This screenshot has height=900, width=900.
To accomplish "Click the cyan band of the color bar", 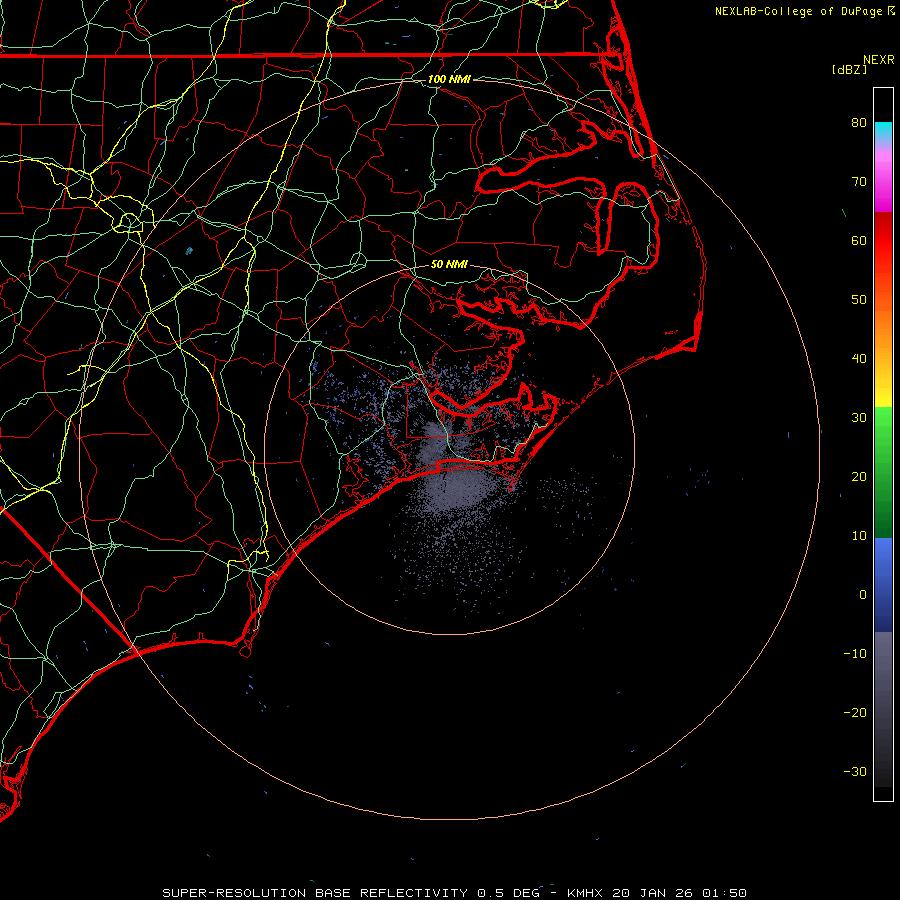I will coord(883,131).
